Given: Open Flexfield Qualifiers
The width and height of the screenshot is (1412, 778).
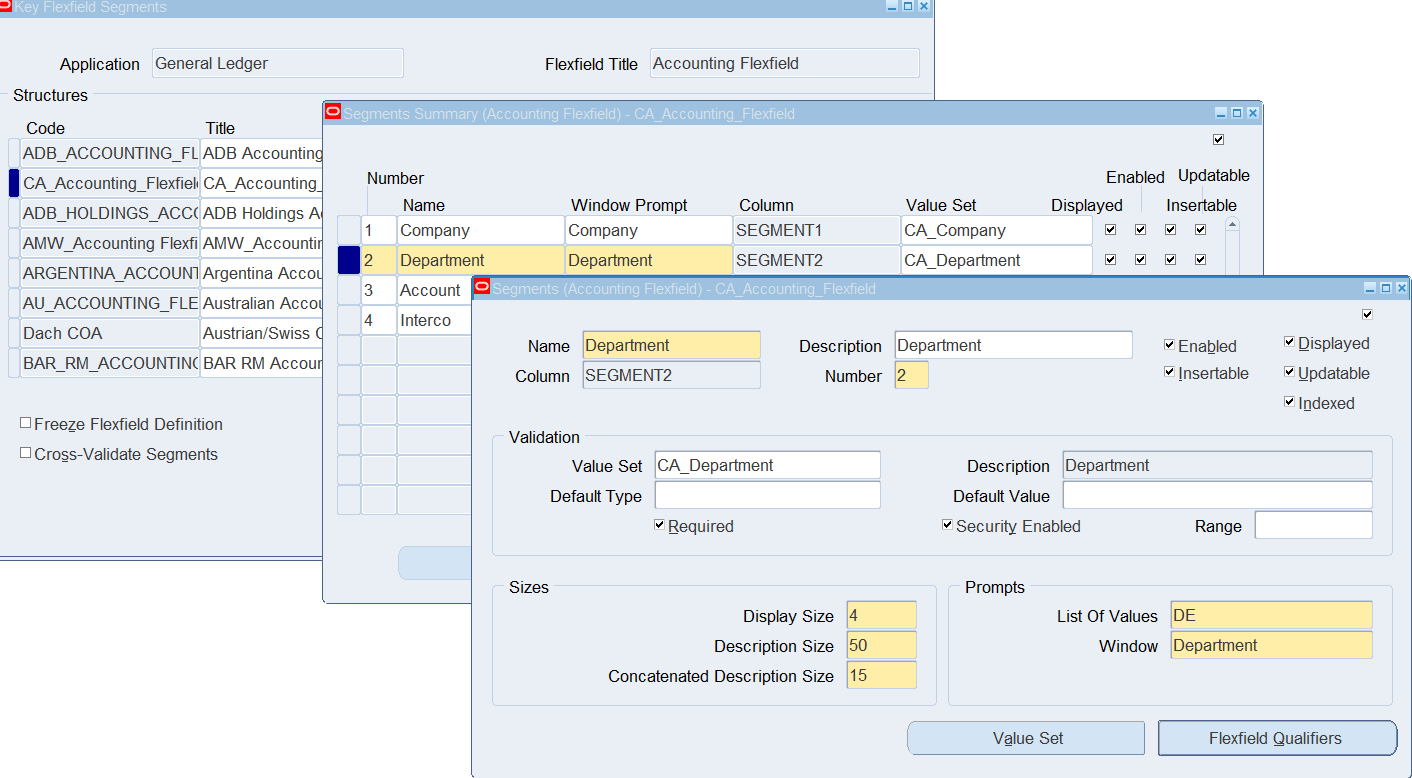Looking at the screenshot, I should pos(1277,738).
